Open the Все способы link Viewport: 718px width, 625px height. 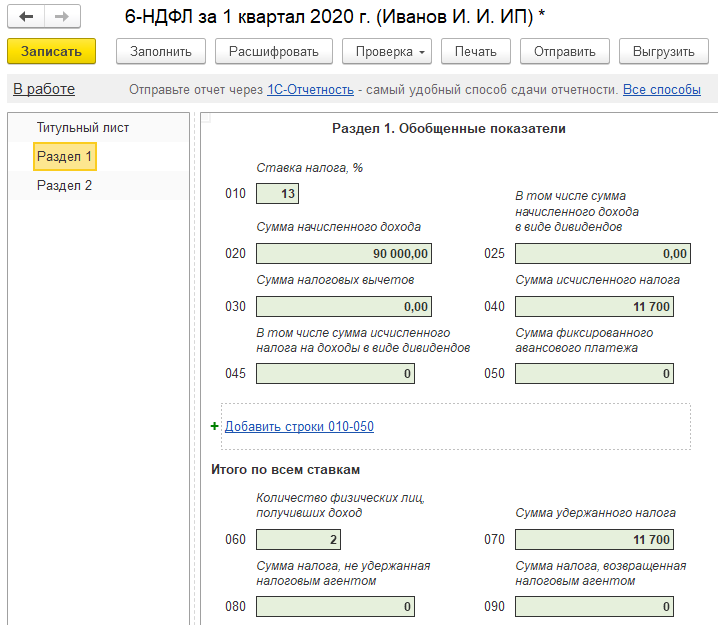661,90
